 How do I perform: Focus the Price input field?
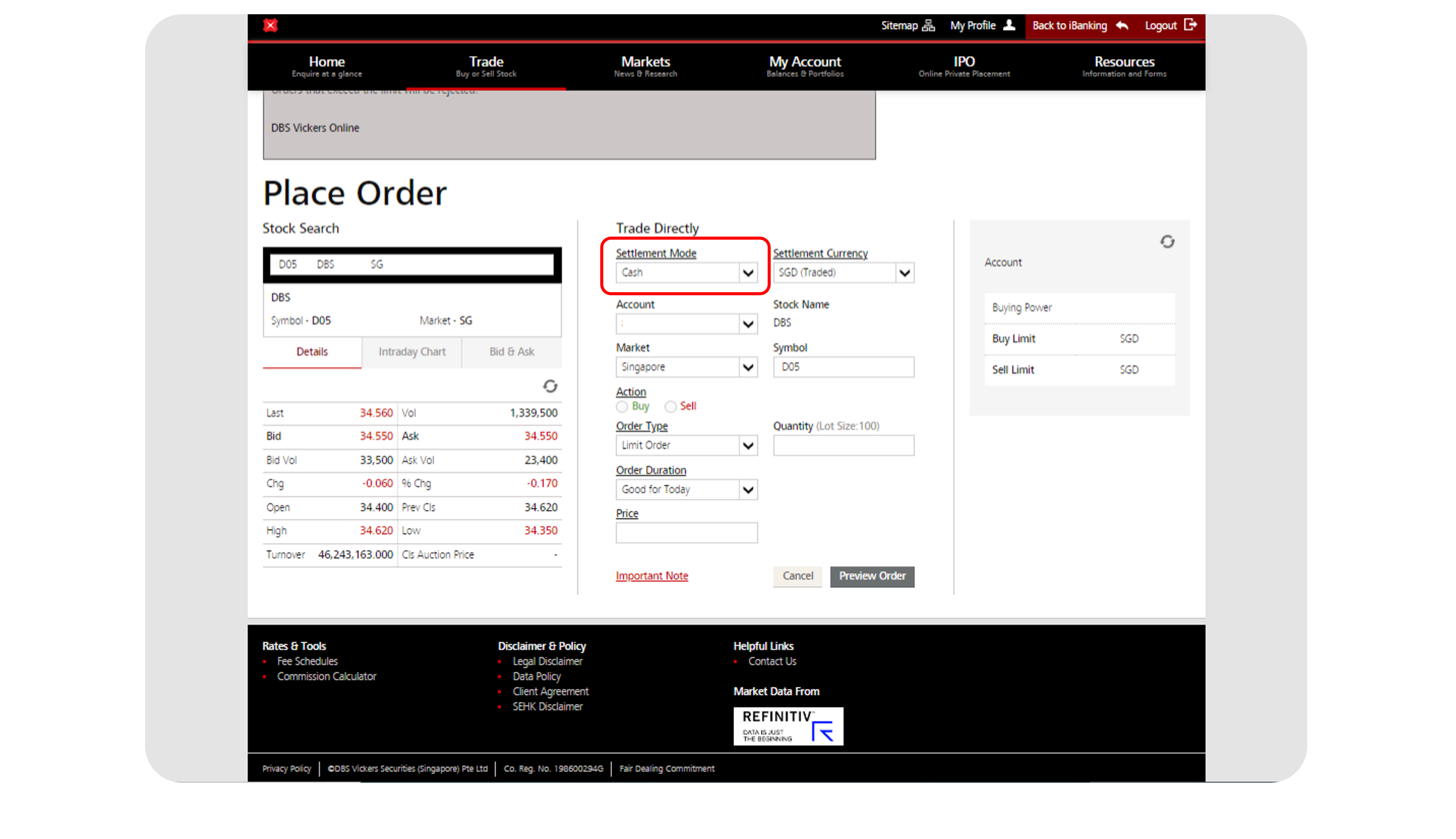tap(687, 533)
